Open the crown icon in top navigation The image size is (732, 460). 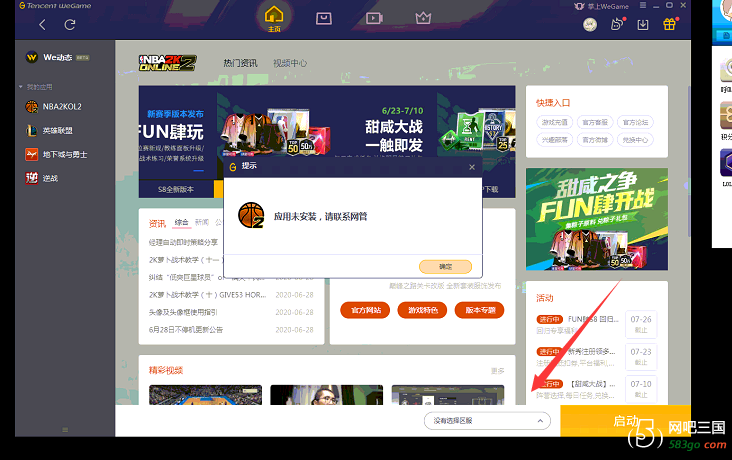pyautogui.click(x=423, y=18)
